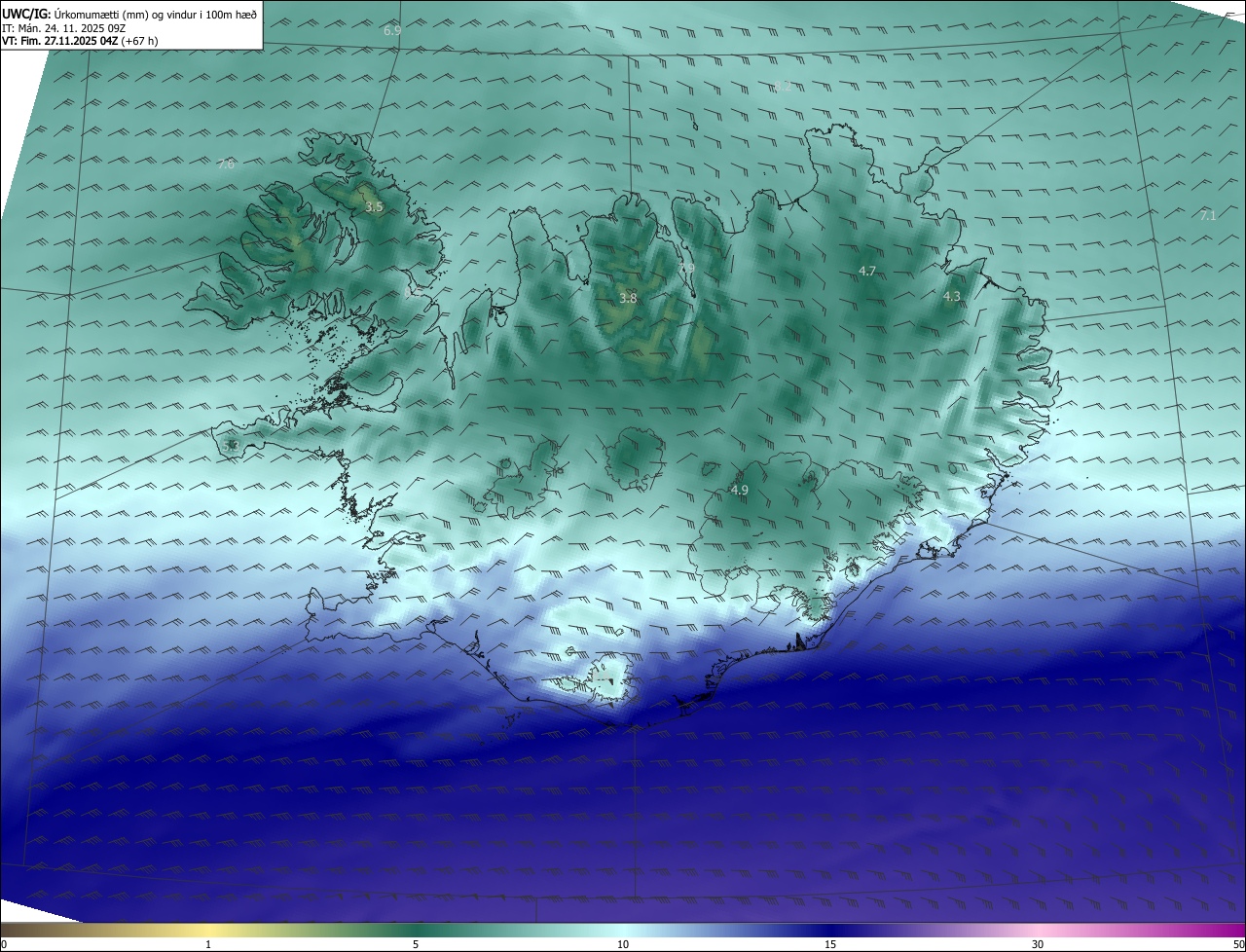Click the legend scale label 10
Image resolution: width=1246 pixels, height=952 pixels.
tap(623, 944)
